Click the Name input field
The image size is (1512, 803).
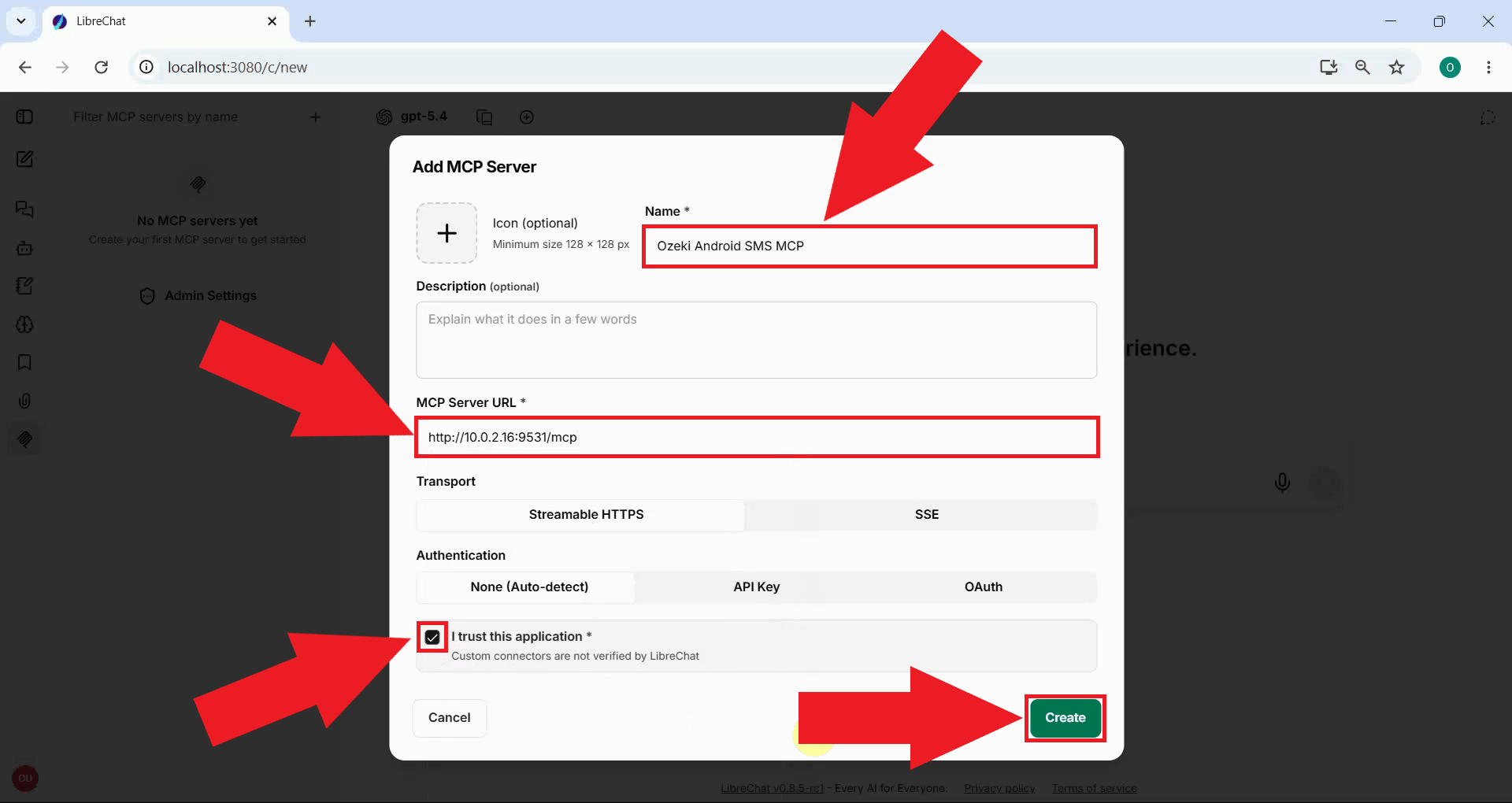(x=869, y=246)
